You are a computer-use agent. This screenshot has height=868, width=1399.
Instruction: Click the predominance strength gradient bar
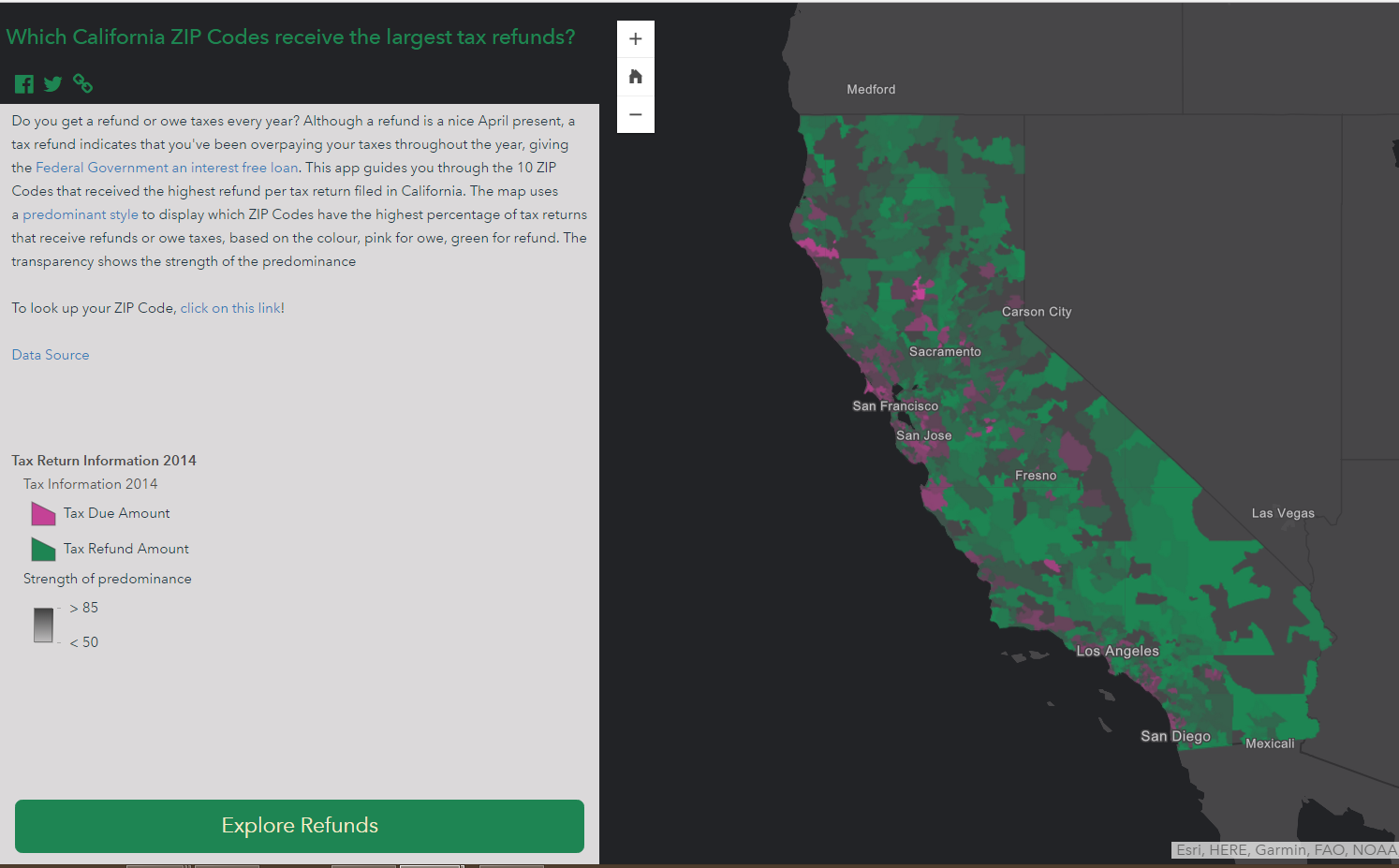[43, 625]
